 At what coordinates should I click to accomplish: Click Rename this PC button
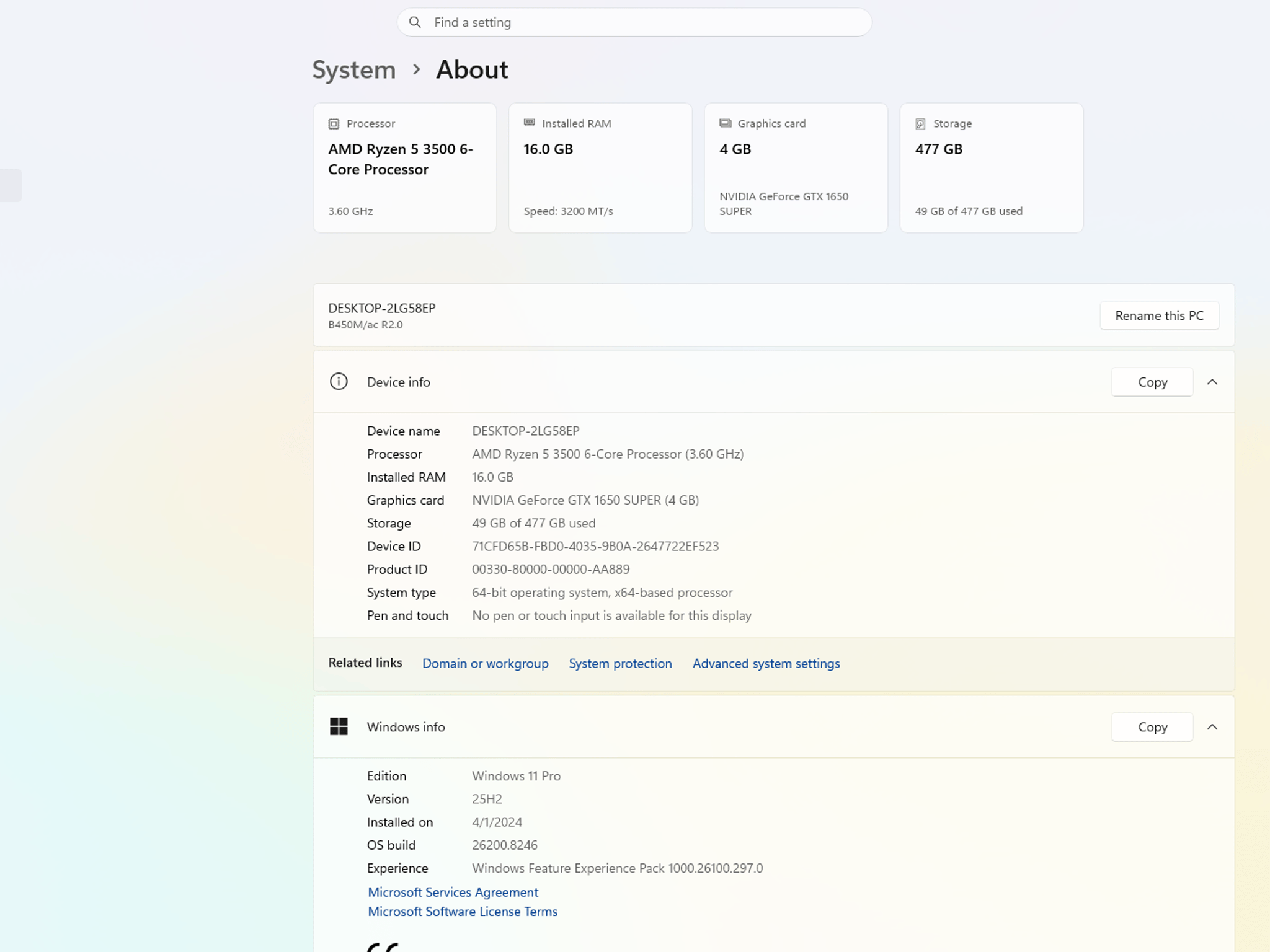(x=1159, y=315)
